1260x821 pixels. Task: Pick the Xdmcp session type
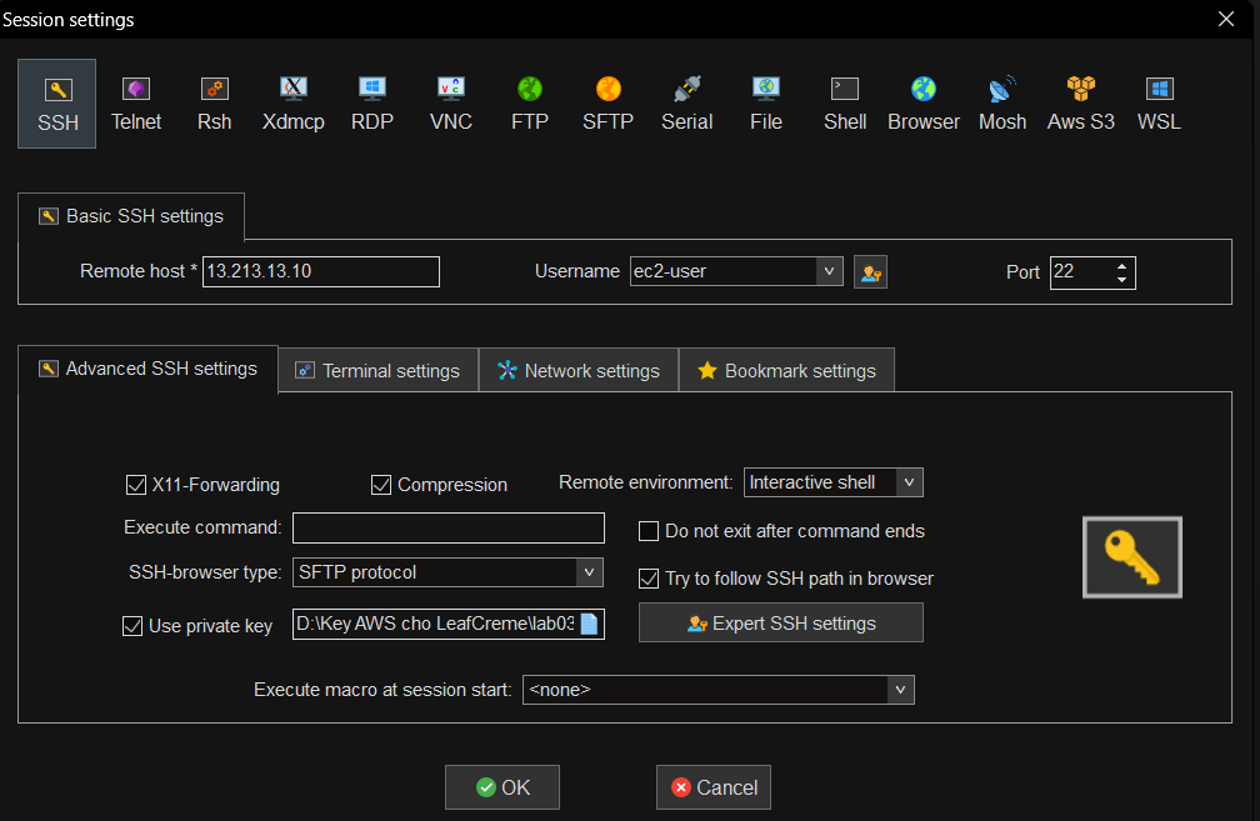293,104
